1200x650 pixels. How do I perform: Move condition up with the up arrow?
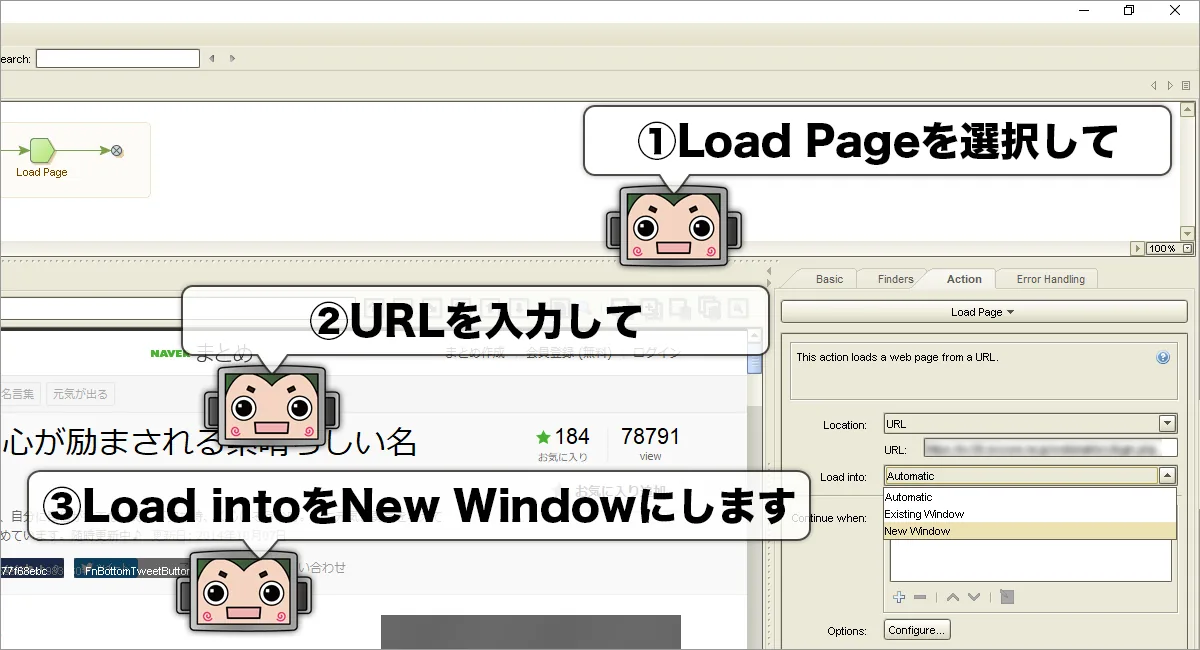[x=952, y=597]
